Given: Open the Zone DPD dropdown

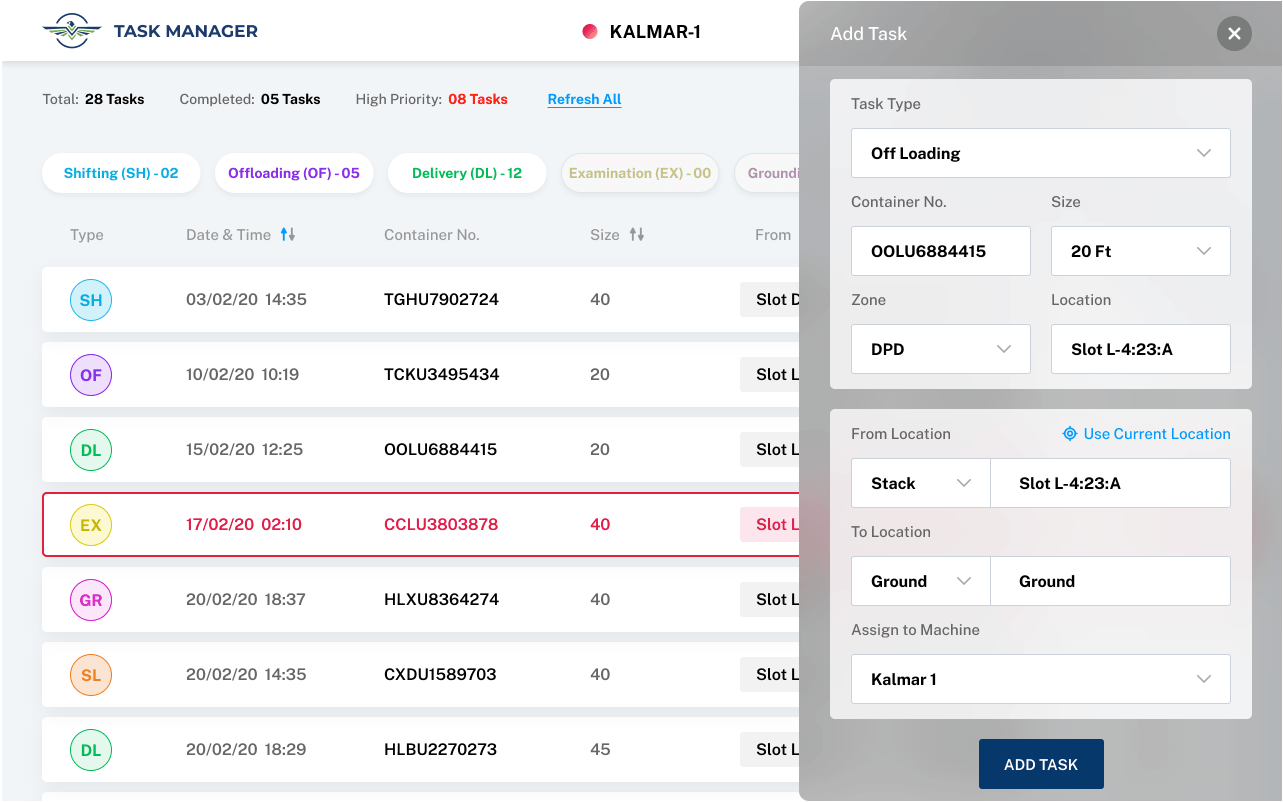Looking at the screenshot, I should (x=940, y=349).
